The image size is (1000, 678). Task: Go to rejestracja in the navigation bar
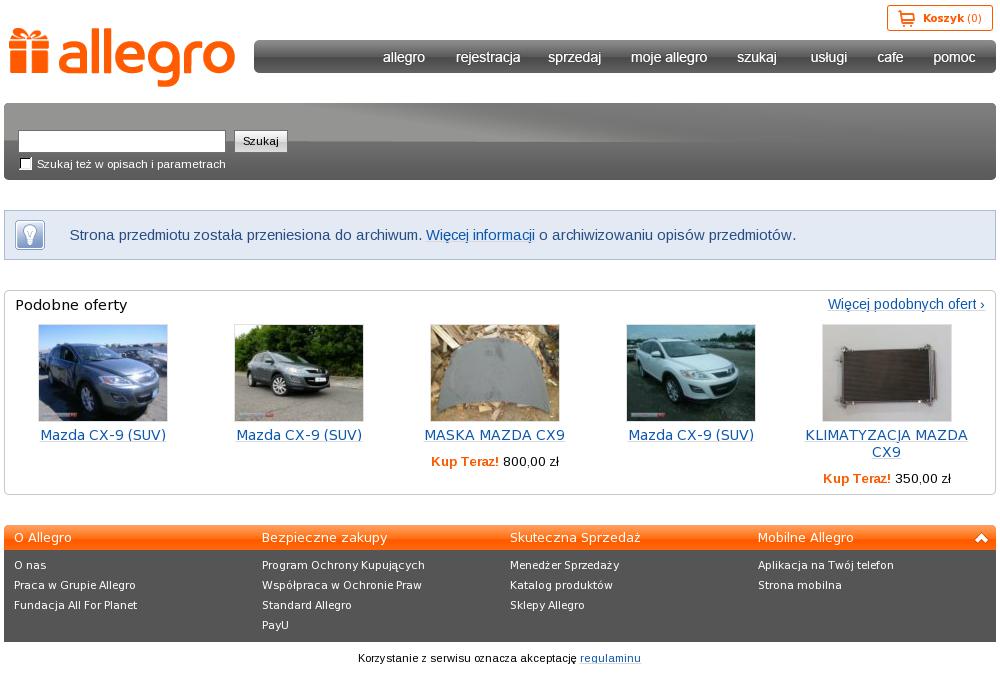[x=488, y=57]
